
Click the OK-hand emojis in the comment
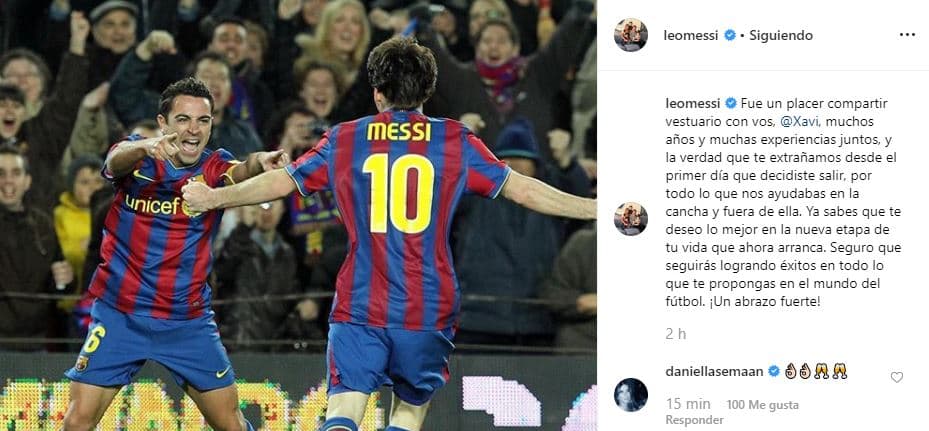[797, 371]
